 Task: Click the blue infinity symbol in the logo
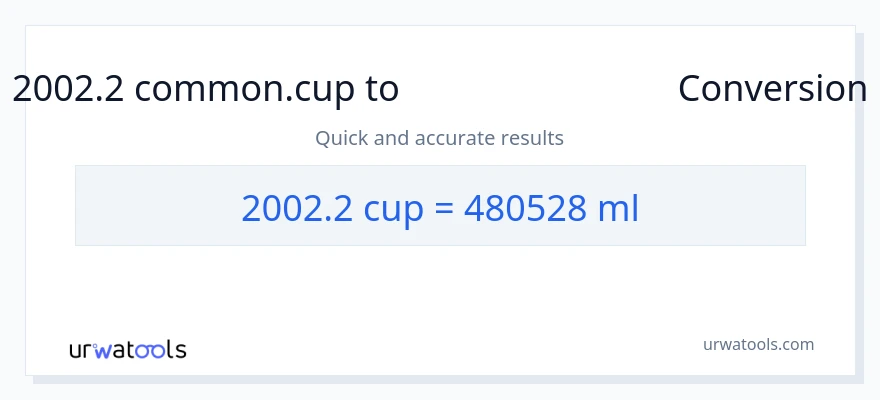coord(149,350)
